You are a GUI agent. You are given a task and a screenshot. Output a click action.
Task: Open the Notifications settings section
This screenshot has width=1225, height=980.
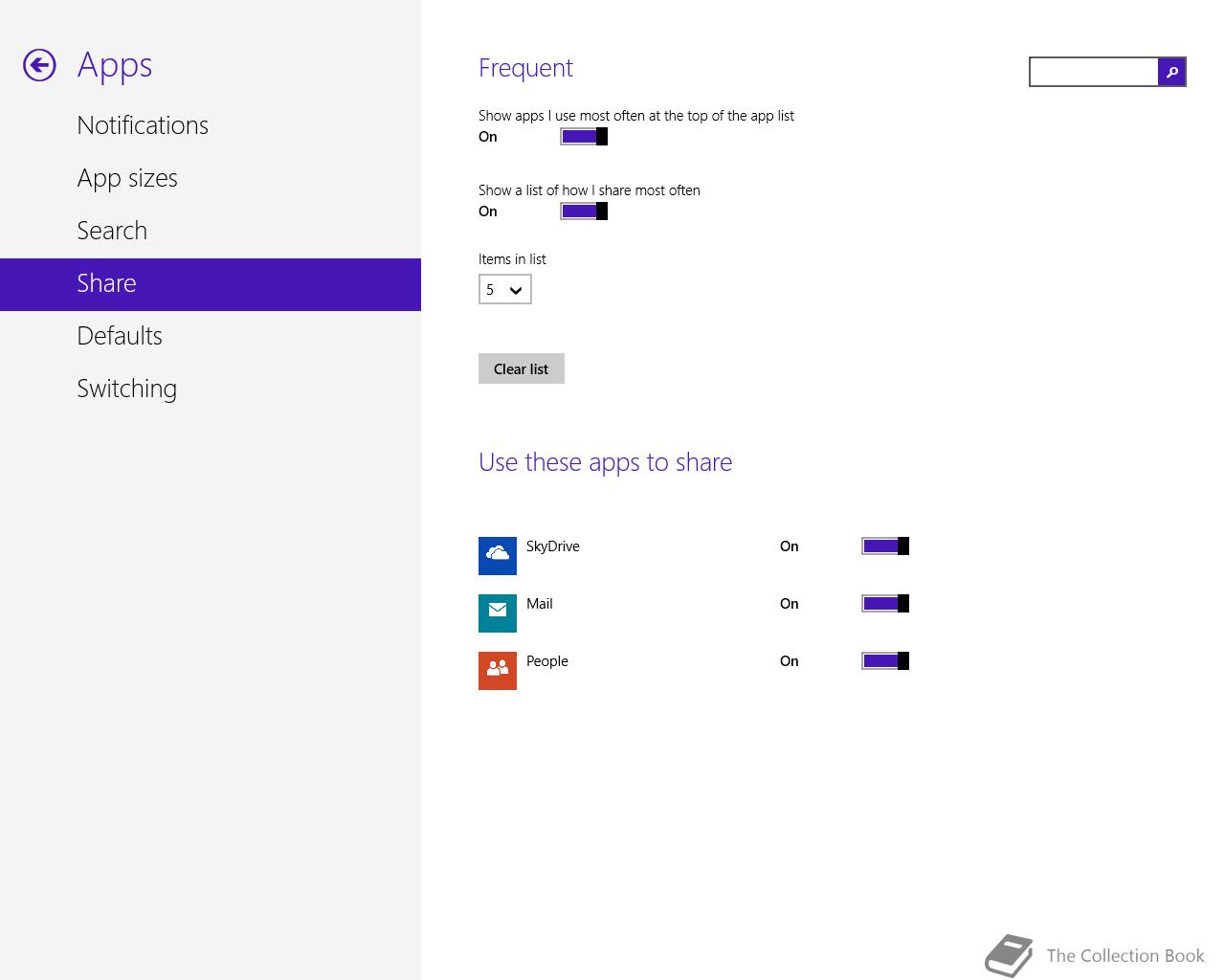tap(211, 125)
